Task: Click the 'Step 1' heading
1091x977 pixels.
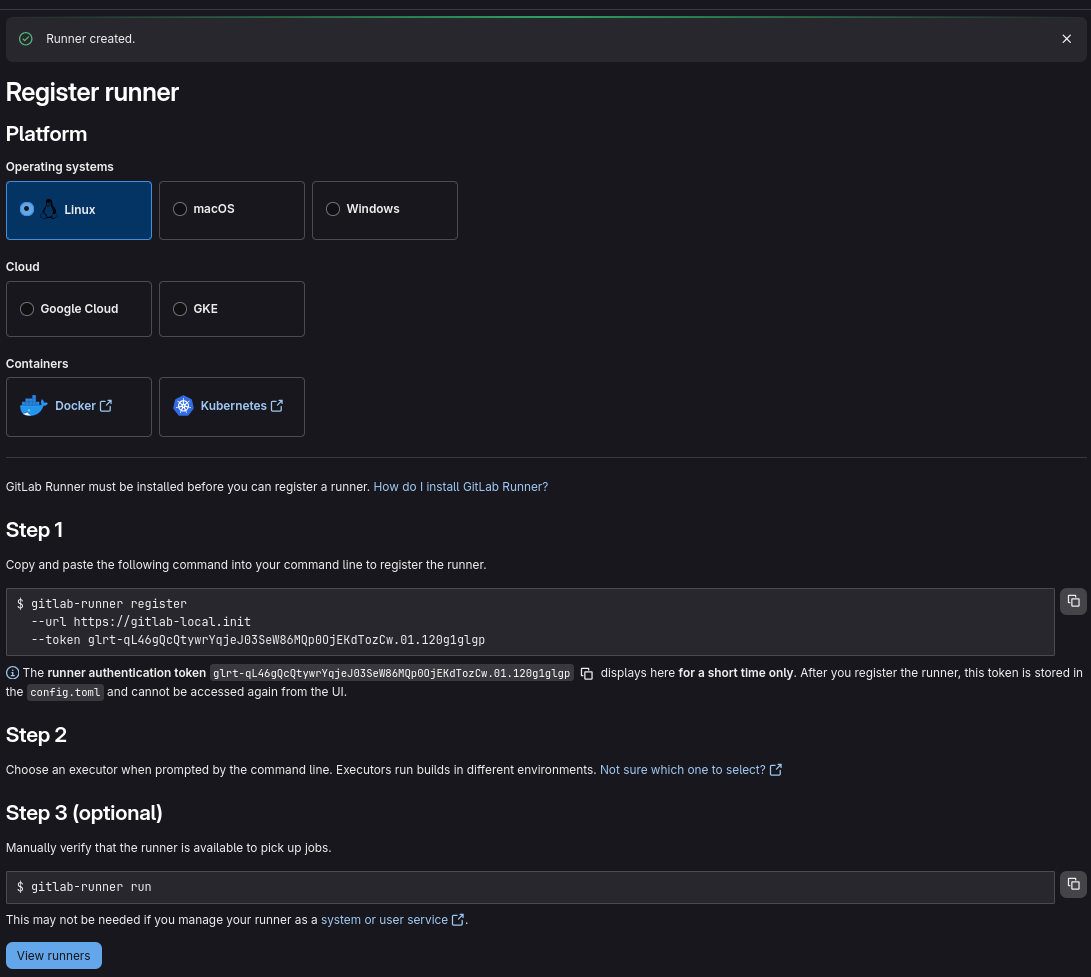Action: 35,530
